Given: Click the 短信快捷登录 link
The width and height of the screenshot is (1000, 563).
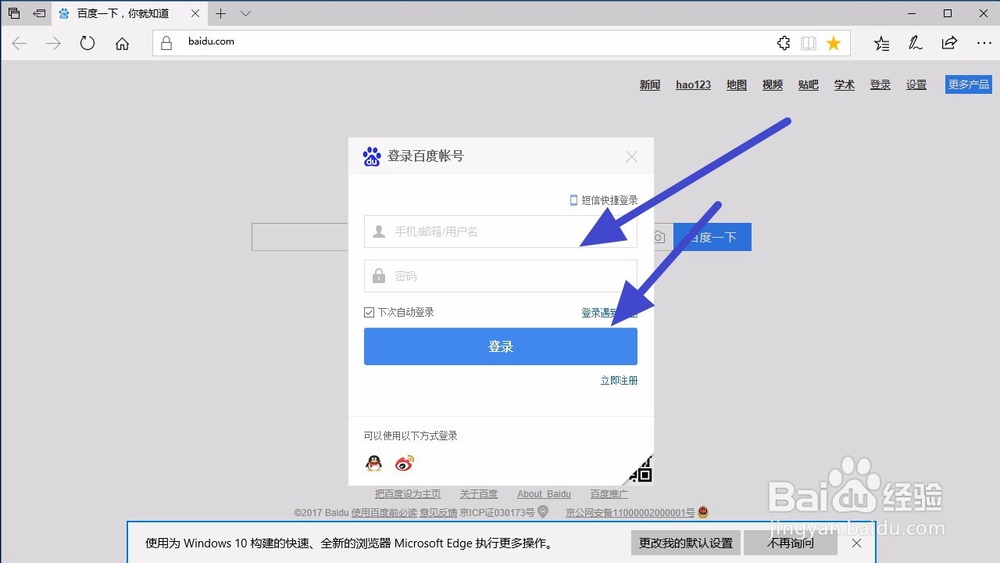Looking at the screenshot, I should tap(603, 200).
